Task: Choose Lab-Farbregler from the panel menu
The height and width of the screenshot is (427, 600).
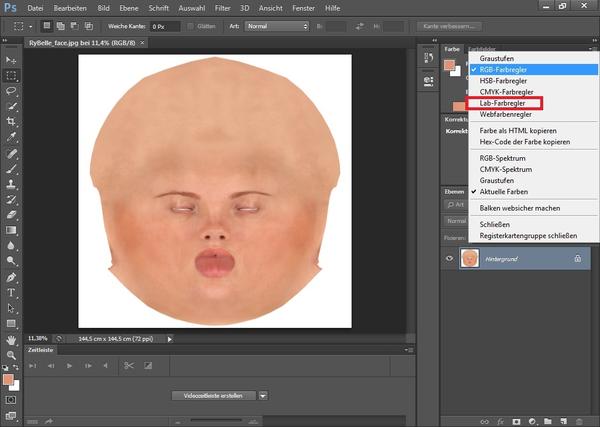Action: coord(505,103)
